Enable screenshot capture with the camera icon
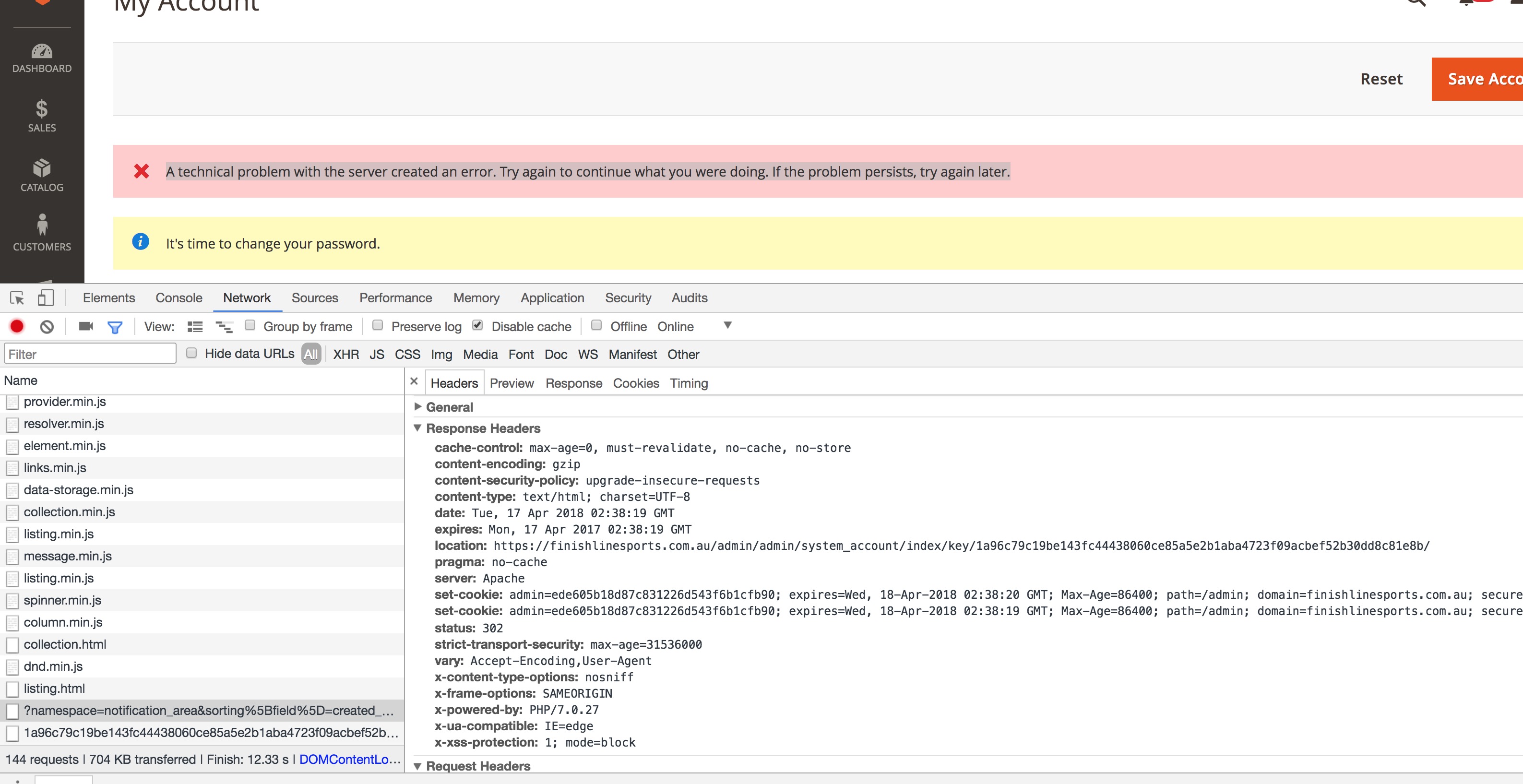Viewport: 1523px width, 784px height. (85, 326)
